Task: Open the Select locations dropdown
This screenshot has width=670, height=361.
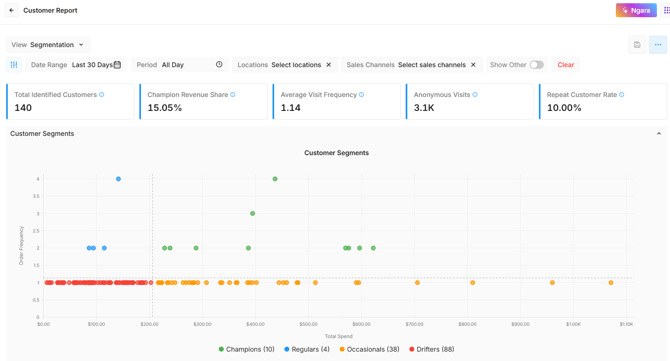Action: 296,65
